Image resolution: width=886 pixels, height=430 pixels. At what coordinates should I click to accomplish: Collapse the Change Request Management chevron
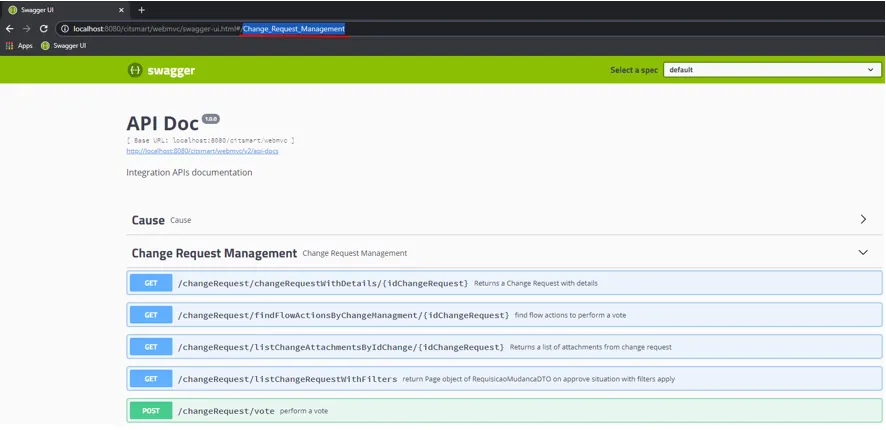coord(863,253)
